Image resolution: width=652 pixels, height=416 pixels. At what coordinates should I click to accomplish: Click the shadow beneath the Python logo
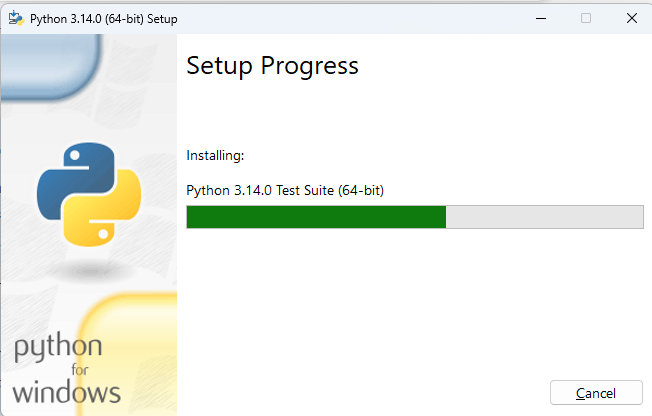(90, 271)
